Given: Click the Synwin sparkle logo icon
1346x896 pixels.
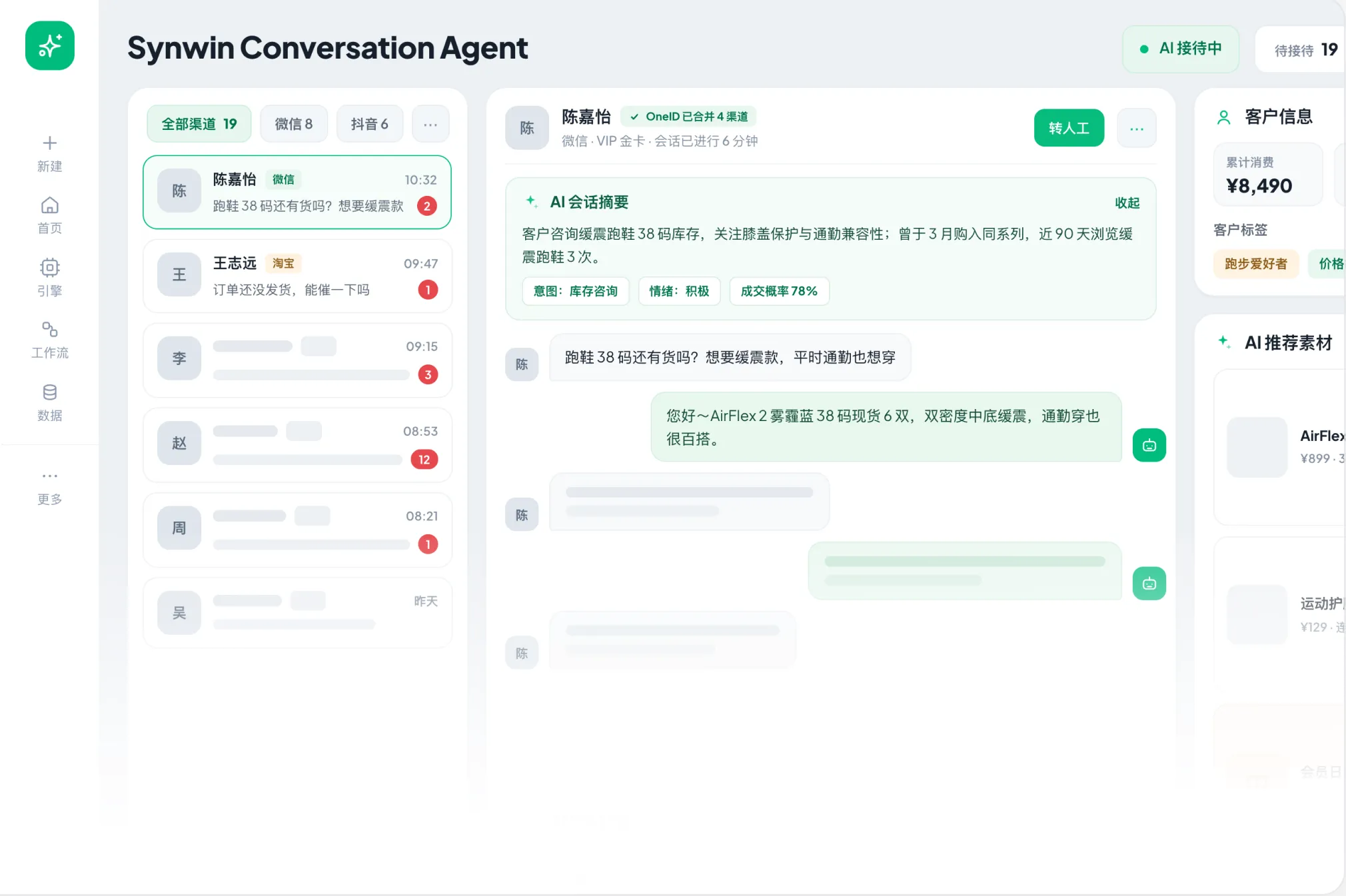Looking at the screenshot, I should click(50, 45).
